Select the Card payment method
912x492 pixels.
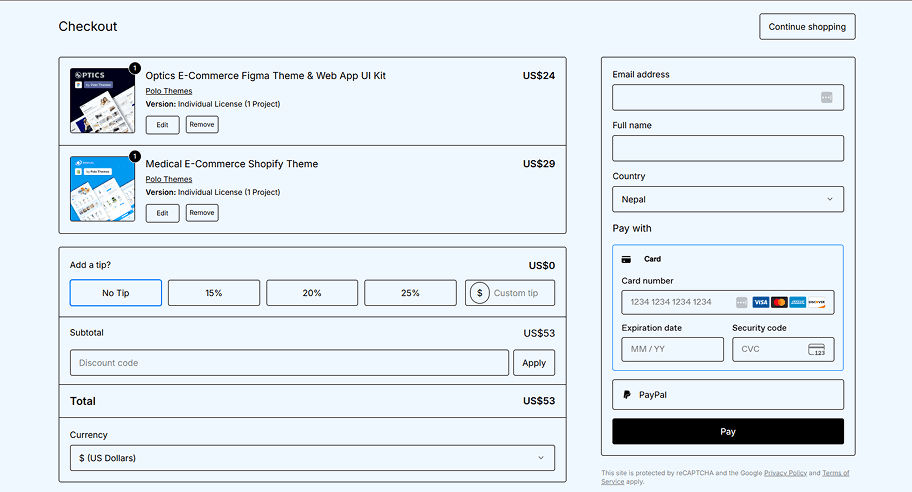click(x=728, y=259)
